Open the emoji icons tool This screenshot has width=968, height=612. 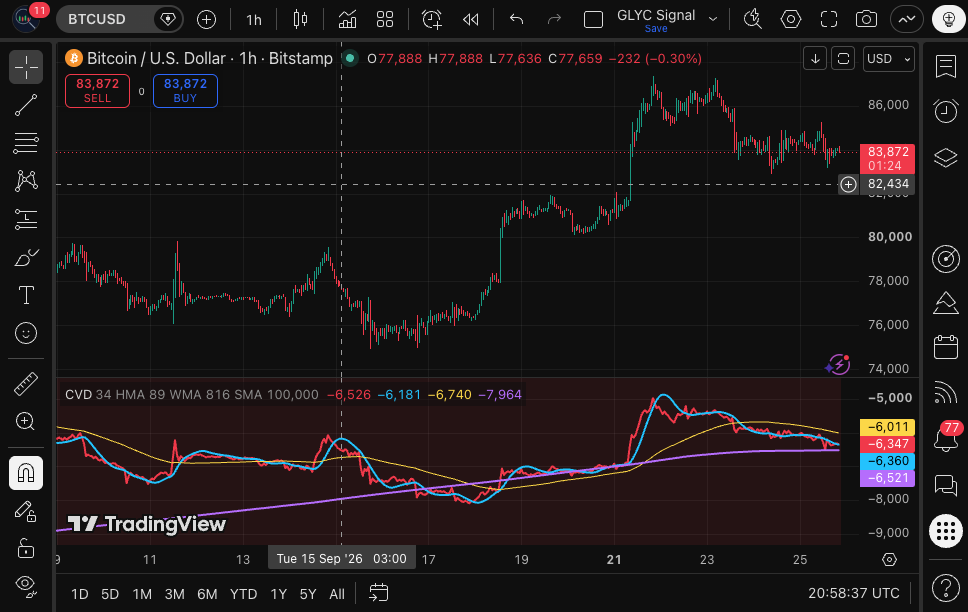(x=26, y=333)
